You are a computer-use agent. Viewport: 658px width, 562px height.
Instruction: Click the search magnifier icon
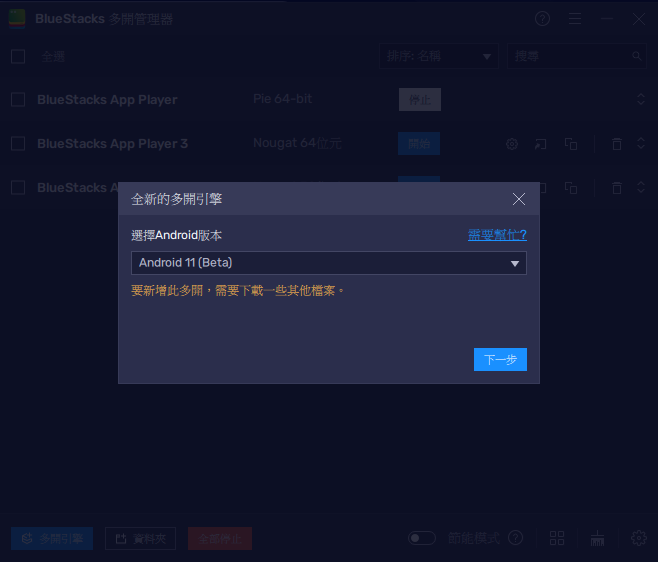tap(636, 56)
